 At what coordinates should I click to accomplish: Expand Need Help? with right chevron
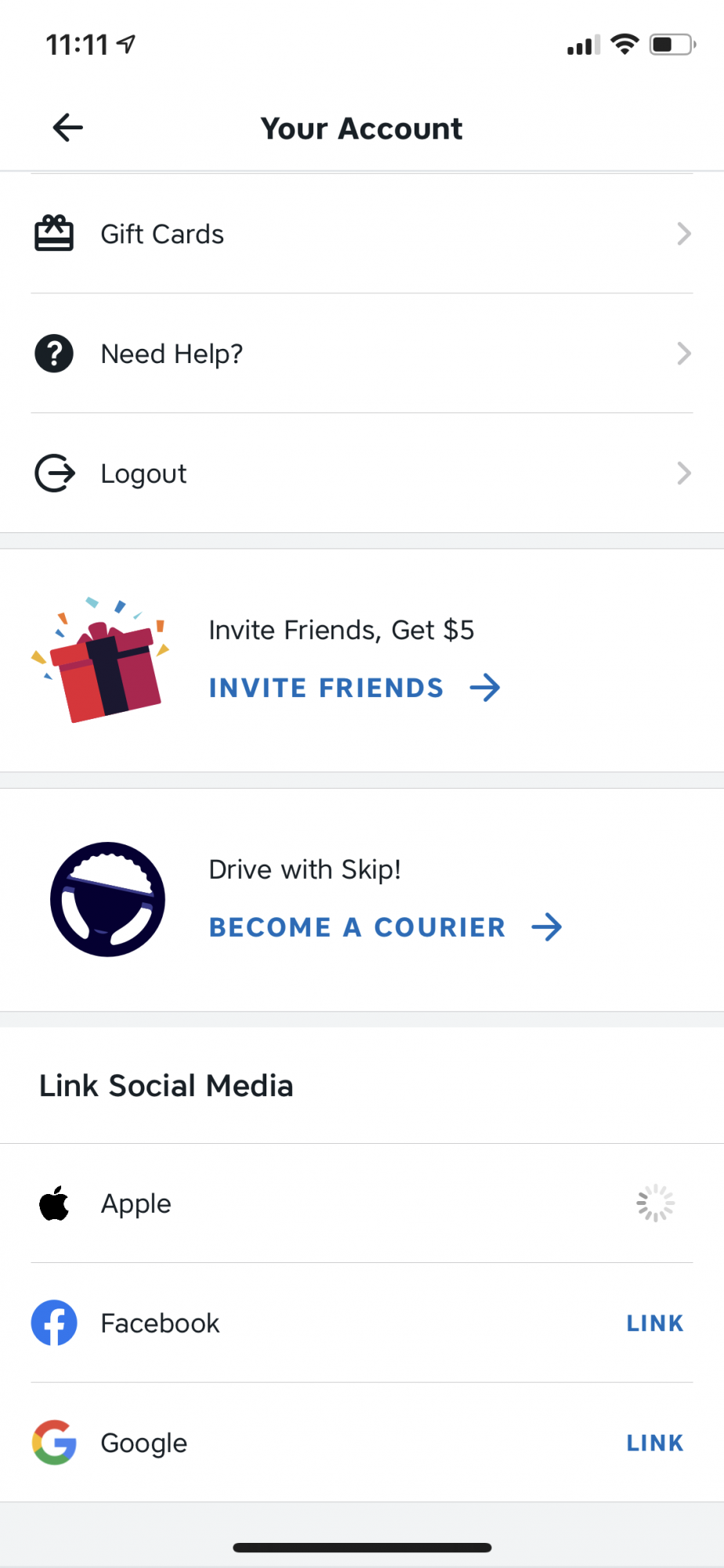[684, 354]
